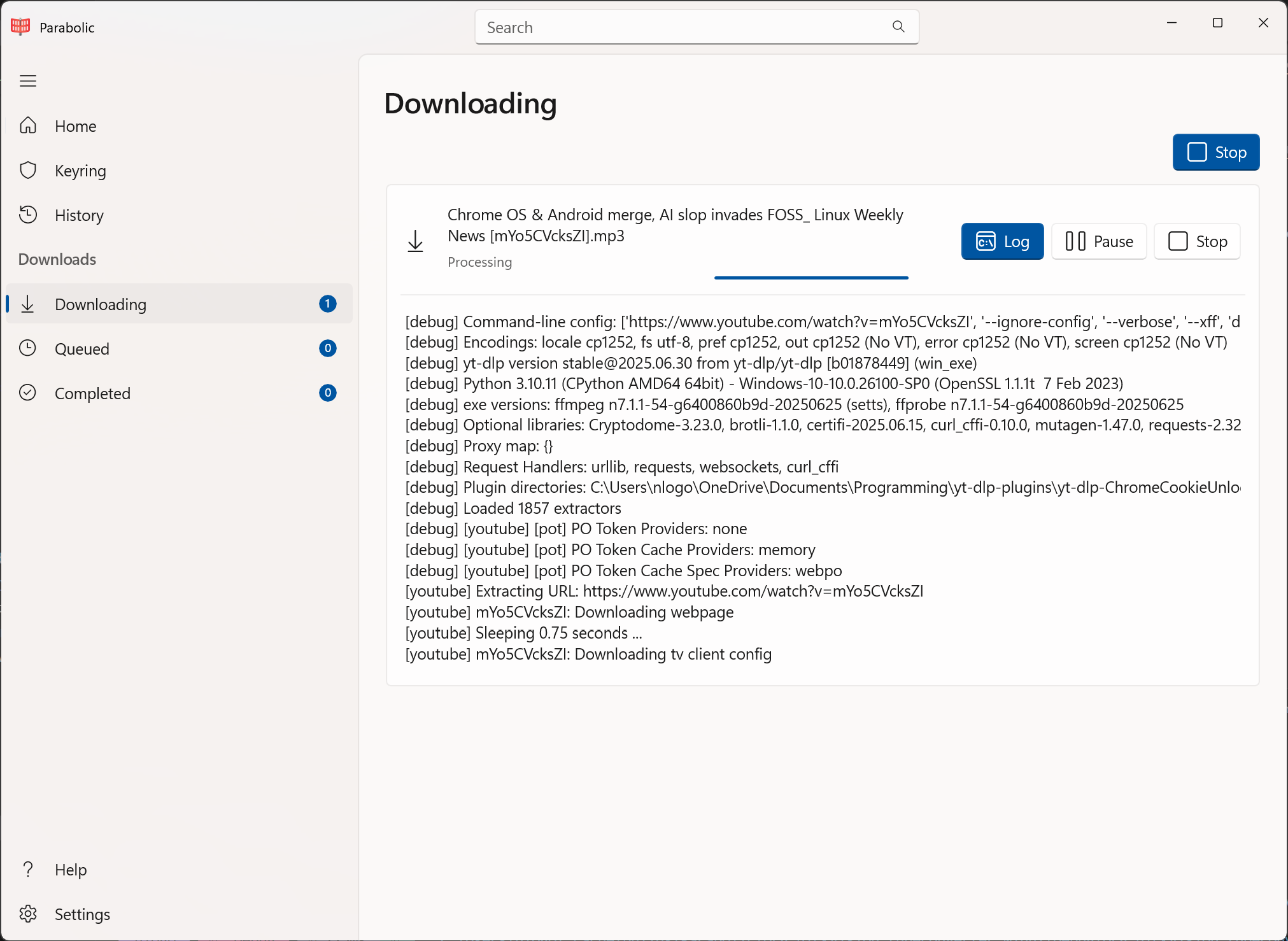Click the Queued clock icon

click(x=28, y=348)
